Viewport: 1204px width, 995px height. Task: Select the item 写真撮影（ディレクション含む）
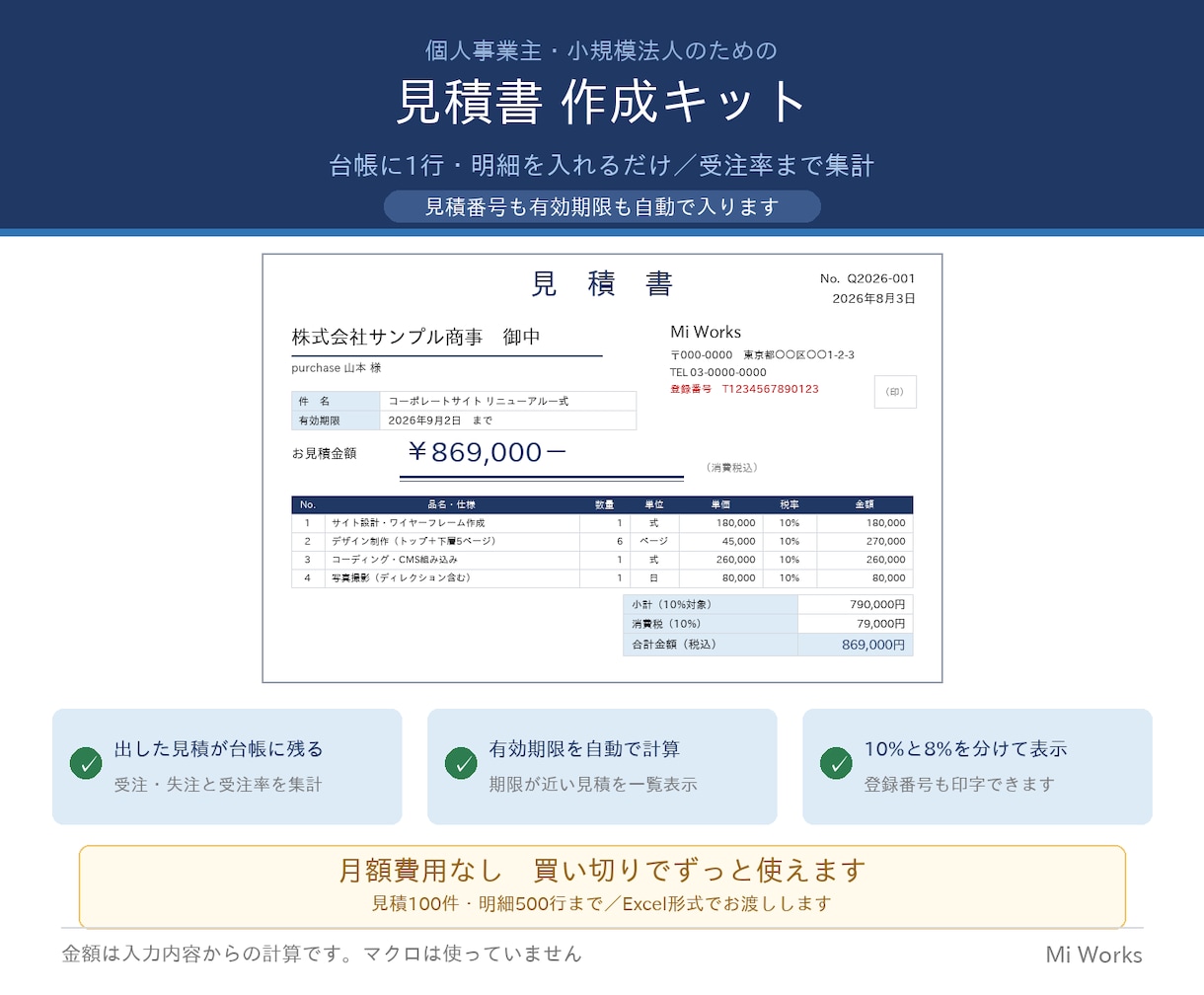(402, 577)
